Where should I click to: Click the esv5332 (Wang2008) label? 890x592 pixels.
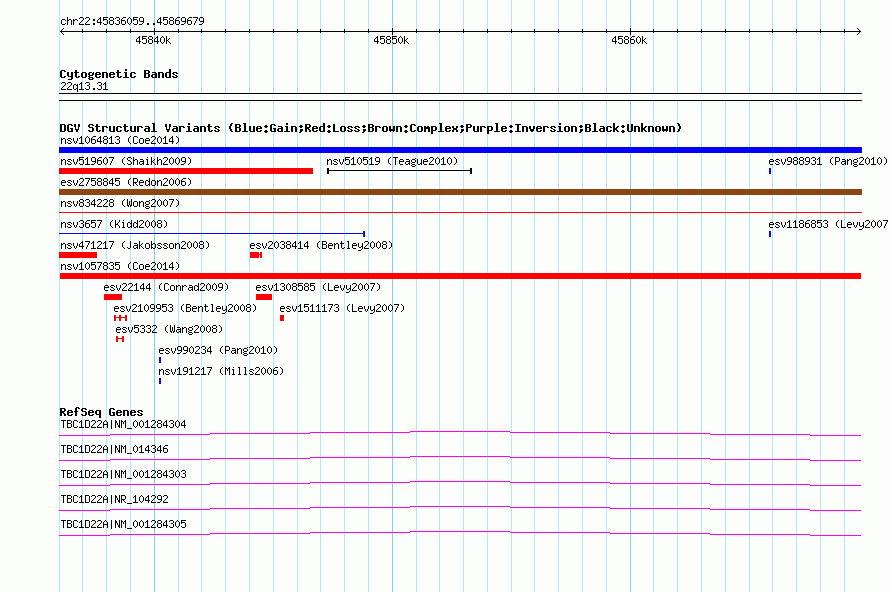(169, 329)
